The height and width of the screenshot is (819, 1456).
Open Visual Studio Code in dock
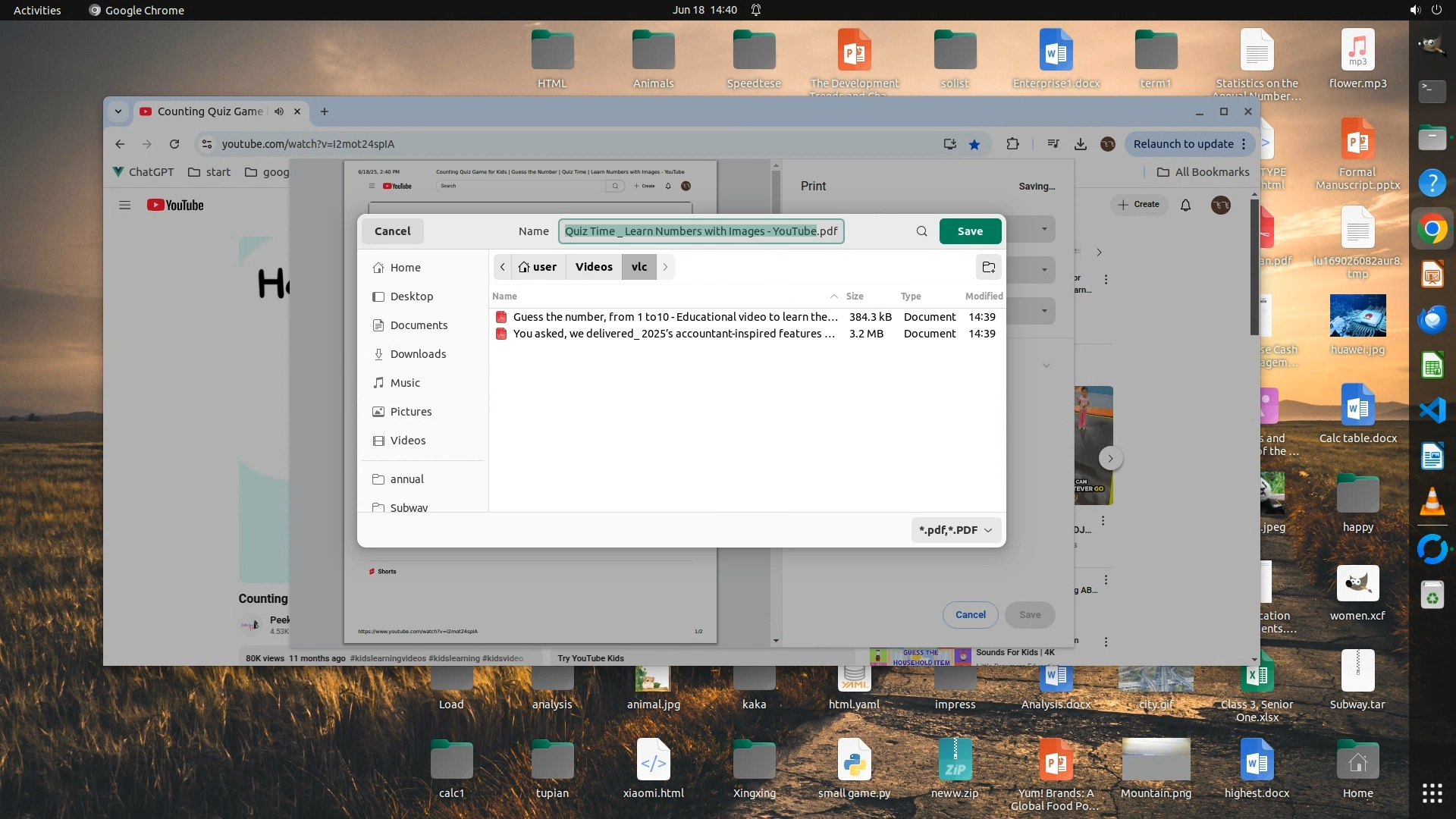click(x=1432, y=411)
